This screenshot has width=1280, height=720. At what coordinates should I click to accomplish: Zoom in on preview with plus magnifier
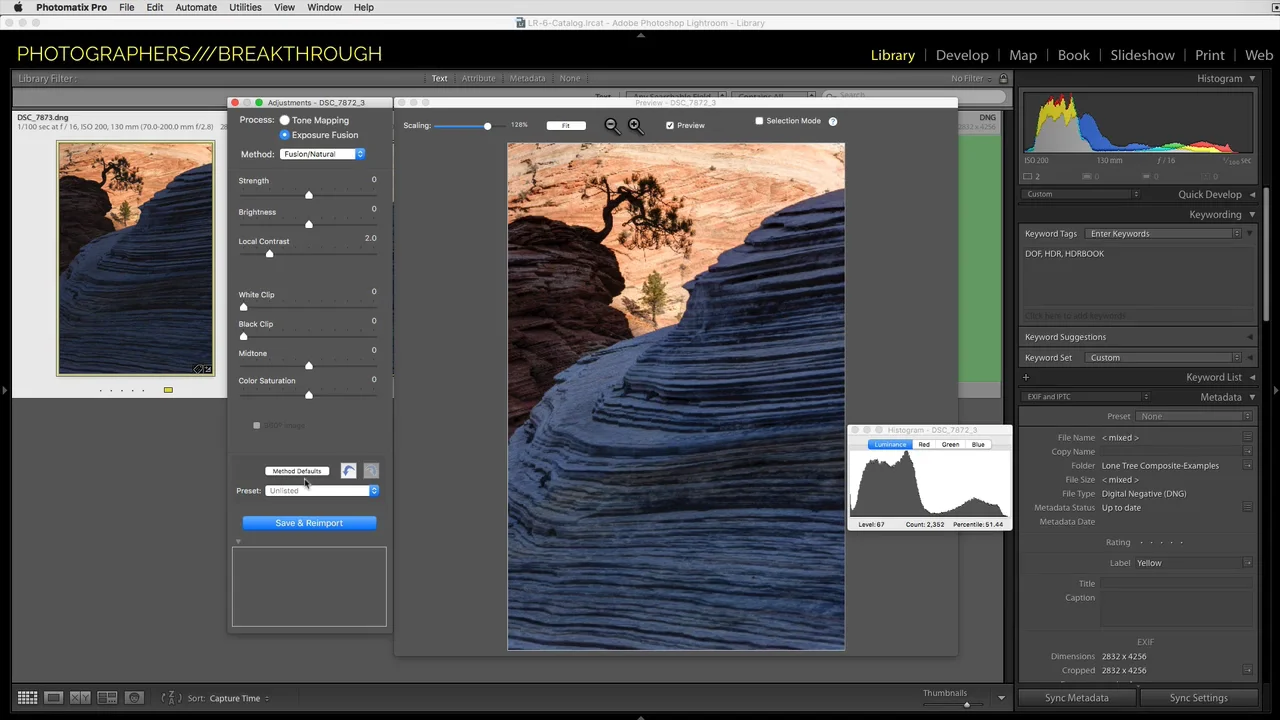[635, 125]
